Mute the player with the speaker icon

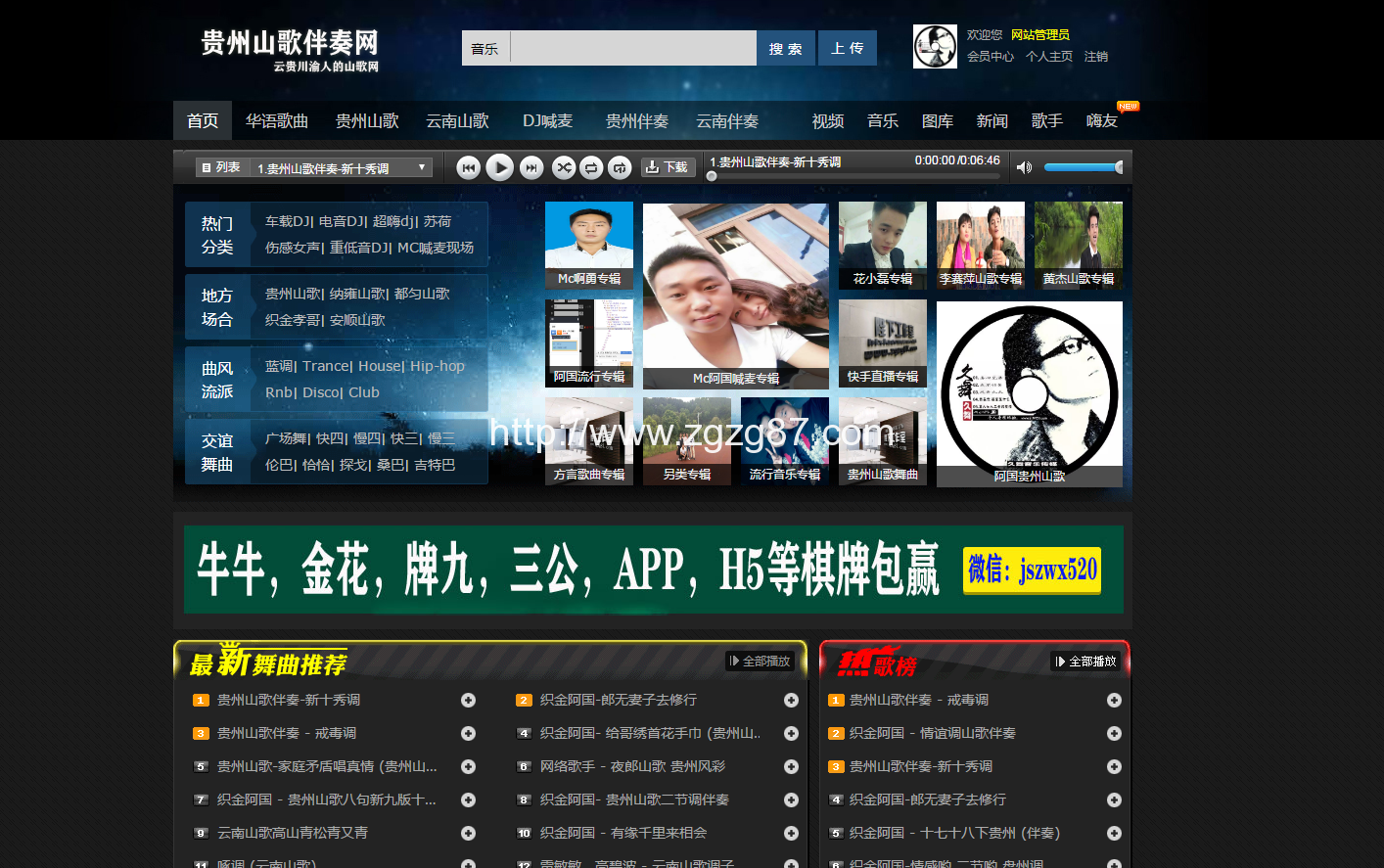point(1024,167)
